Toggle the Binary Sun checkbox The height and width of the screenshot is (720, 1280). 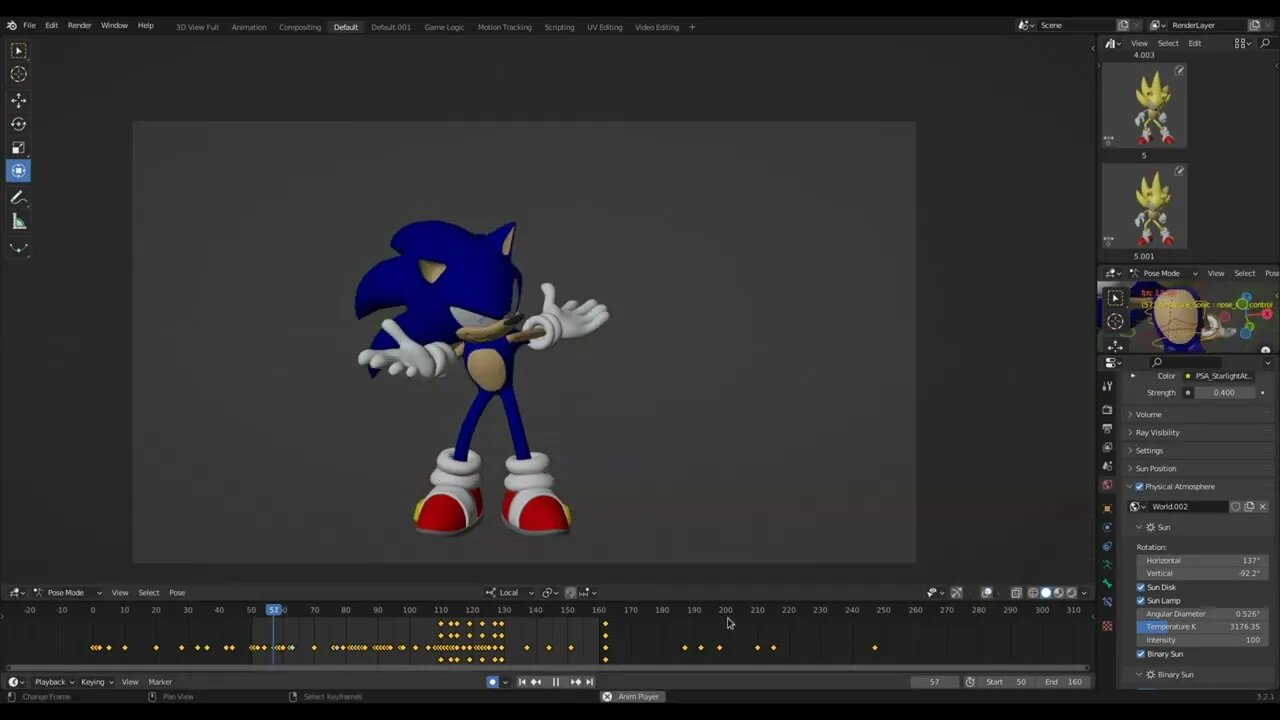[x=1141, y=654]
